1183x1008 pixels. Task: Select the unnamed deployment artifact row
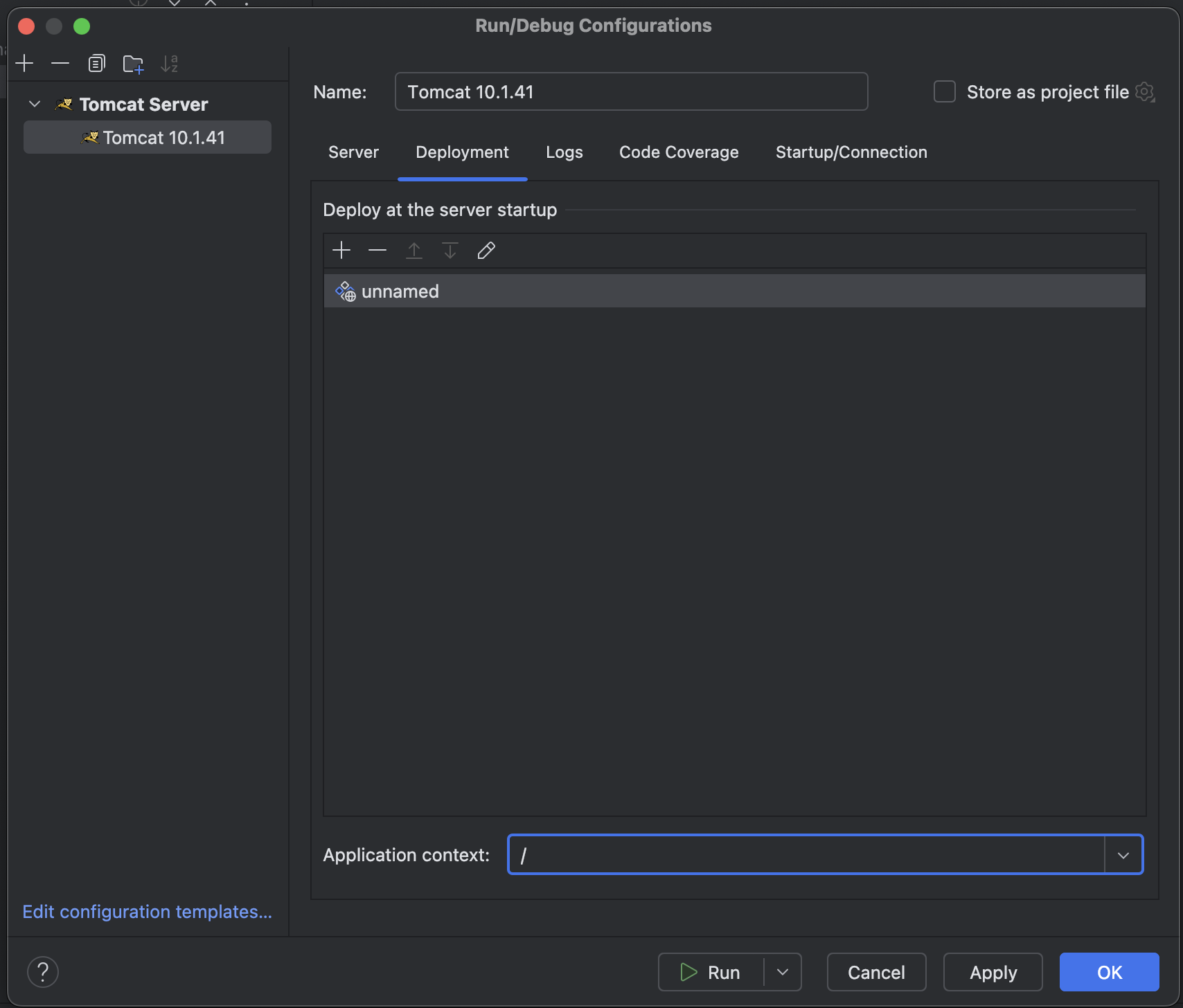734,291
